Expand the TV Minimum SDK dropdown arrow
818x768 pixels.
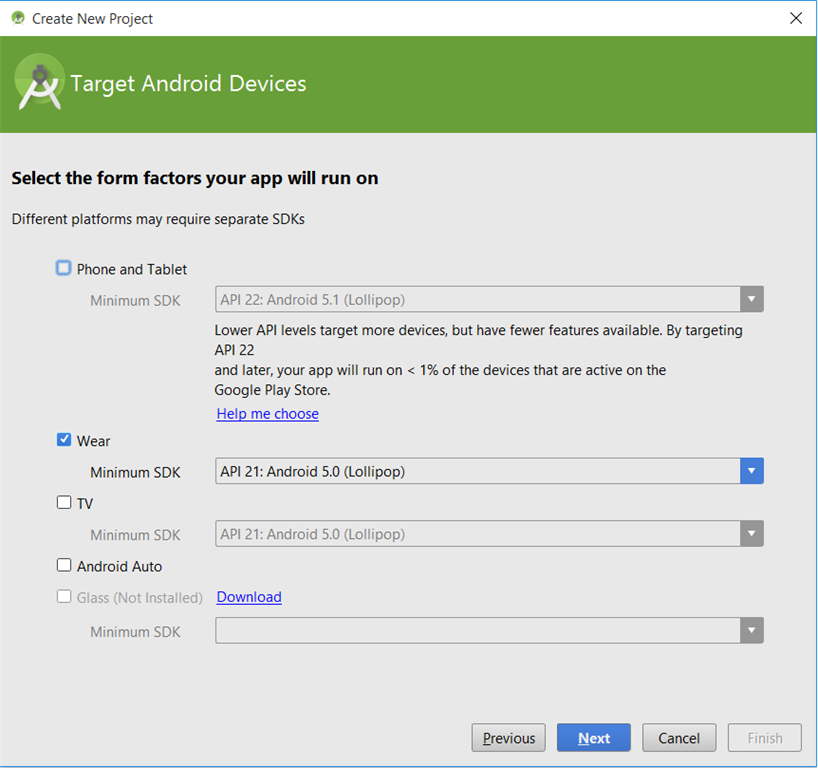[752, 534]
